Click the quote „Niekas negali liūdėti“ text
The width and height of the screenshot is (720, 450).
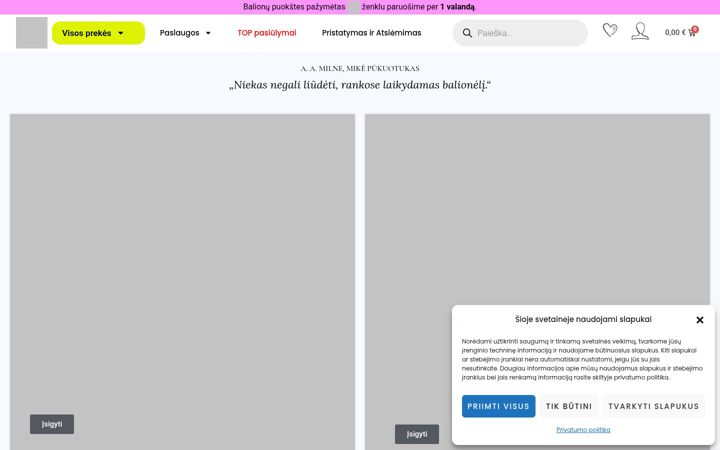(x=360, y=85)
